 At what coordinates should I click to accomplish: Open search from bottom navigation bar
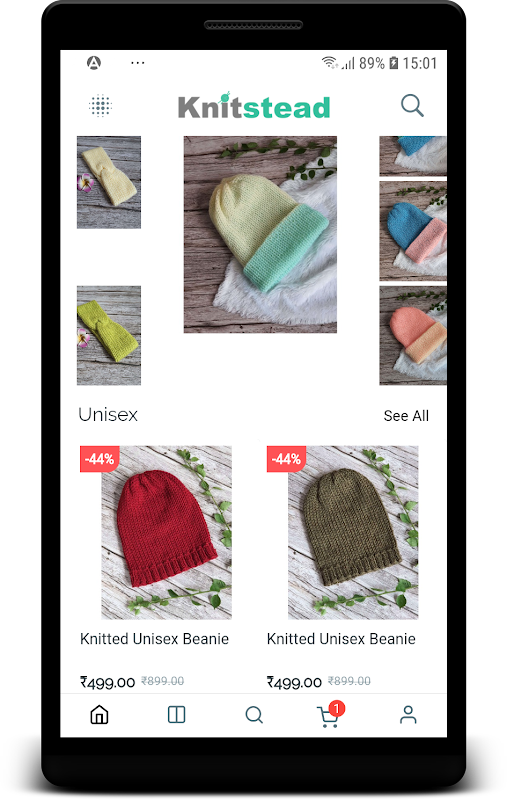coord(254,715)
